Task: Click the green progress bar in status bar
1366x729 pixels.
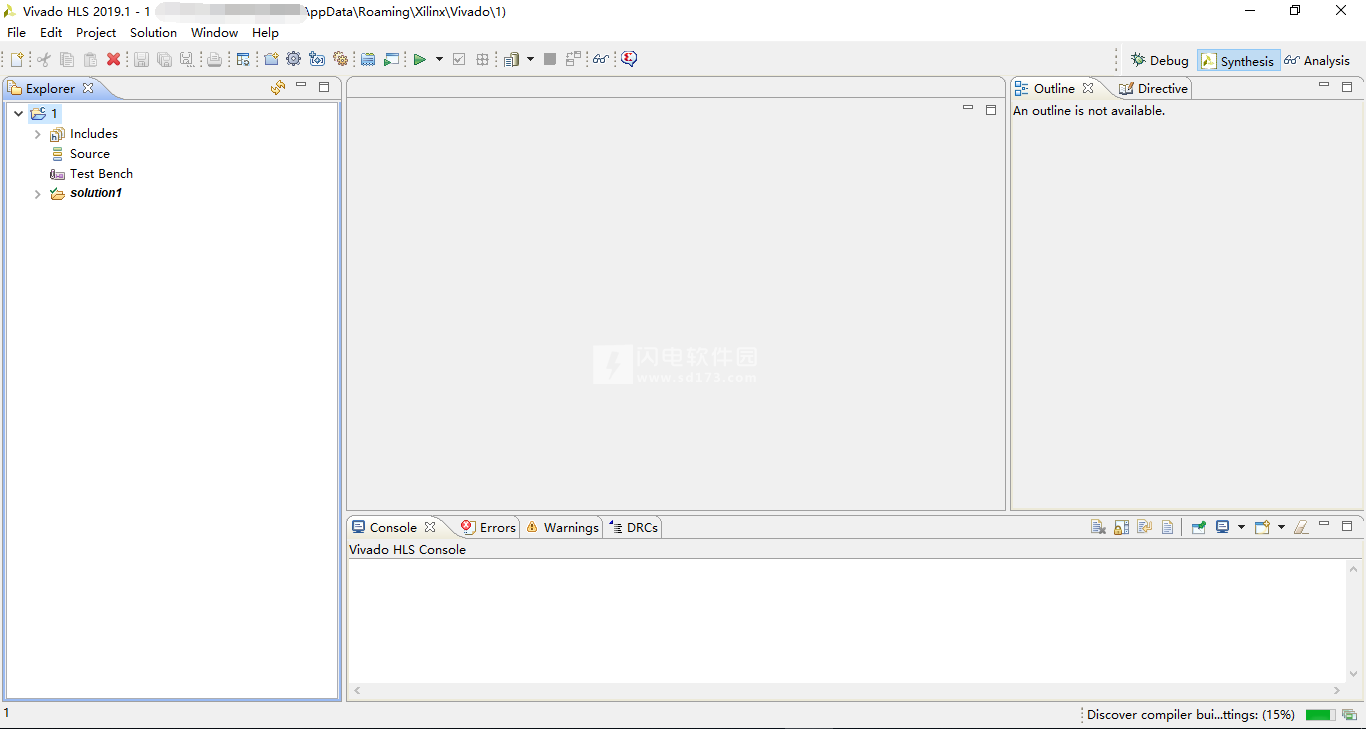Action: (1320, 715)
